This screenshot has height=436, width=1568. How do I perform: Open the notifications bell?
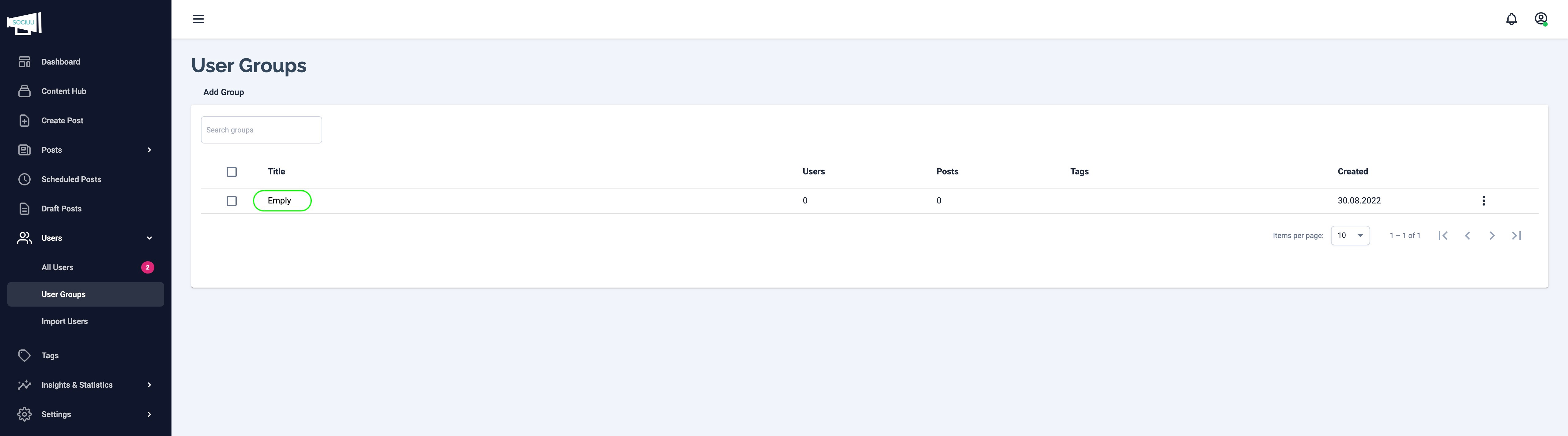(x=1511, y=19)
